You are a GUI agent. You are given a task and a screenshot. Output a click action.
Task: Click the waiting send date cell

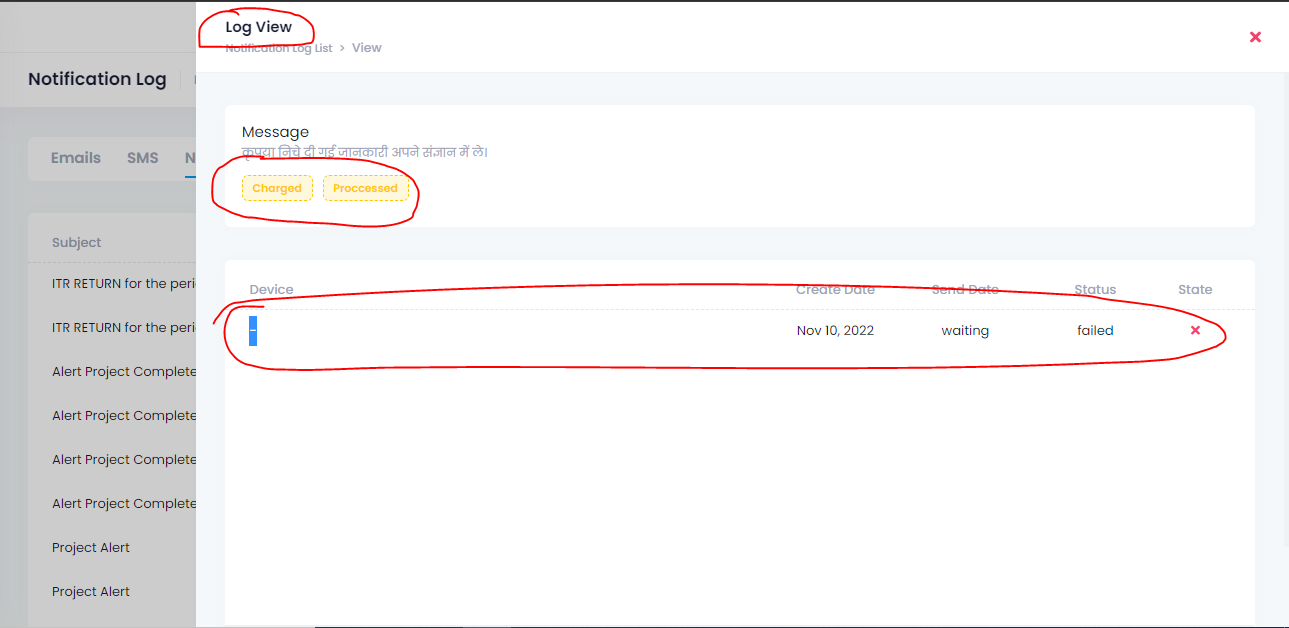coord(965,331)
